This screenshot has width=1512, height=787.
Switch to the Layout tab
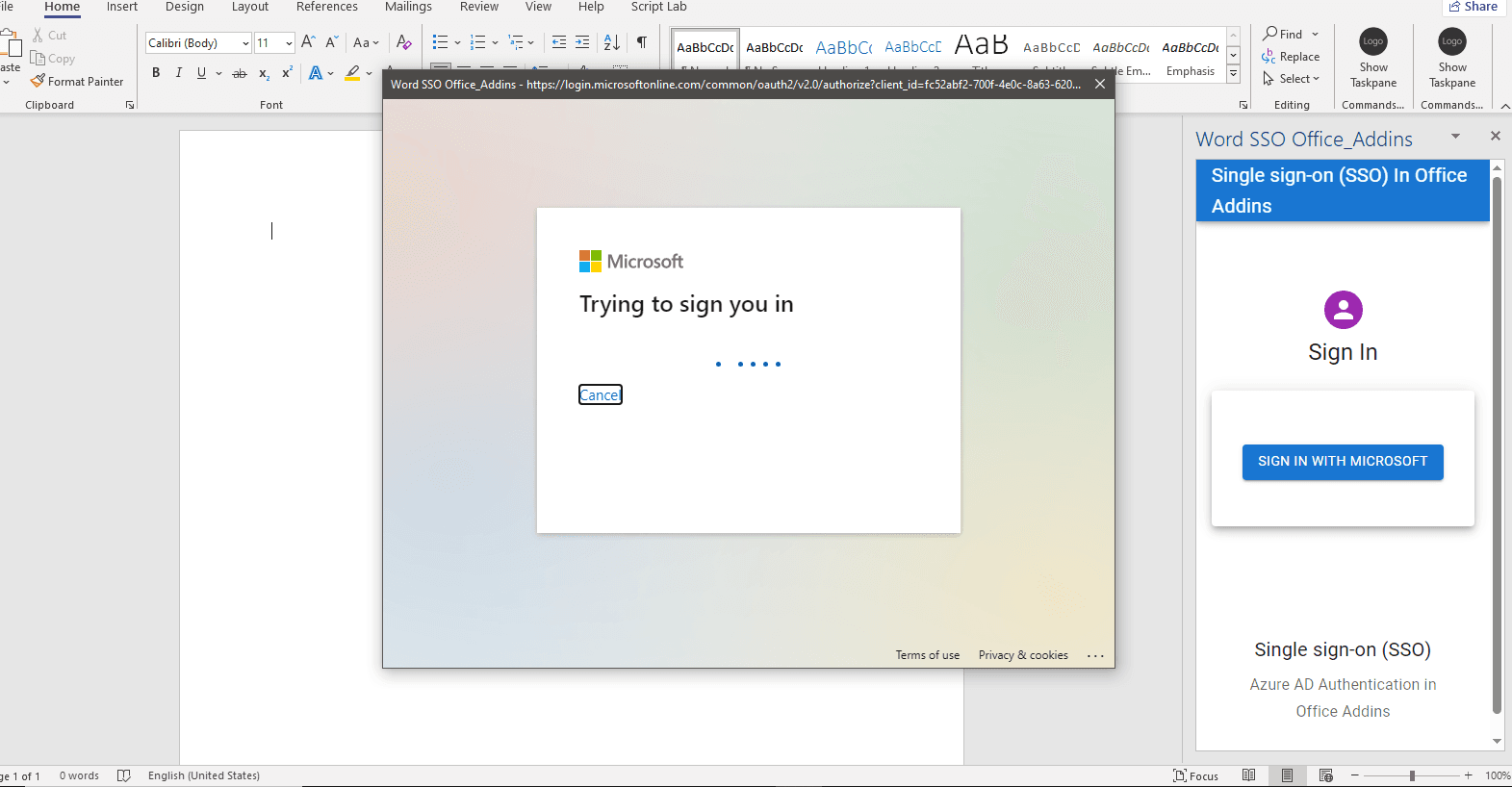tap(250, 7)
